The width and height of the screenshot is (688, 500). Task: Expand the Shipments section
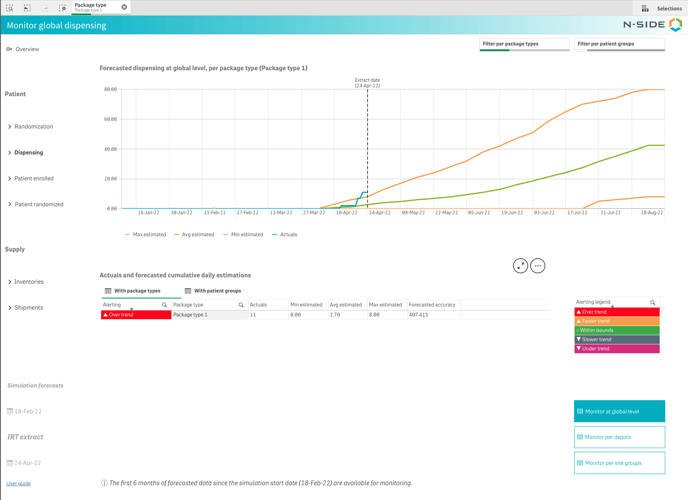(28, 308)
